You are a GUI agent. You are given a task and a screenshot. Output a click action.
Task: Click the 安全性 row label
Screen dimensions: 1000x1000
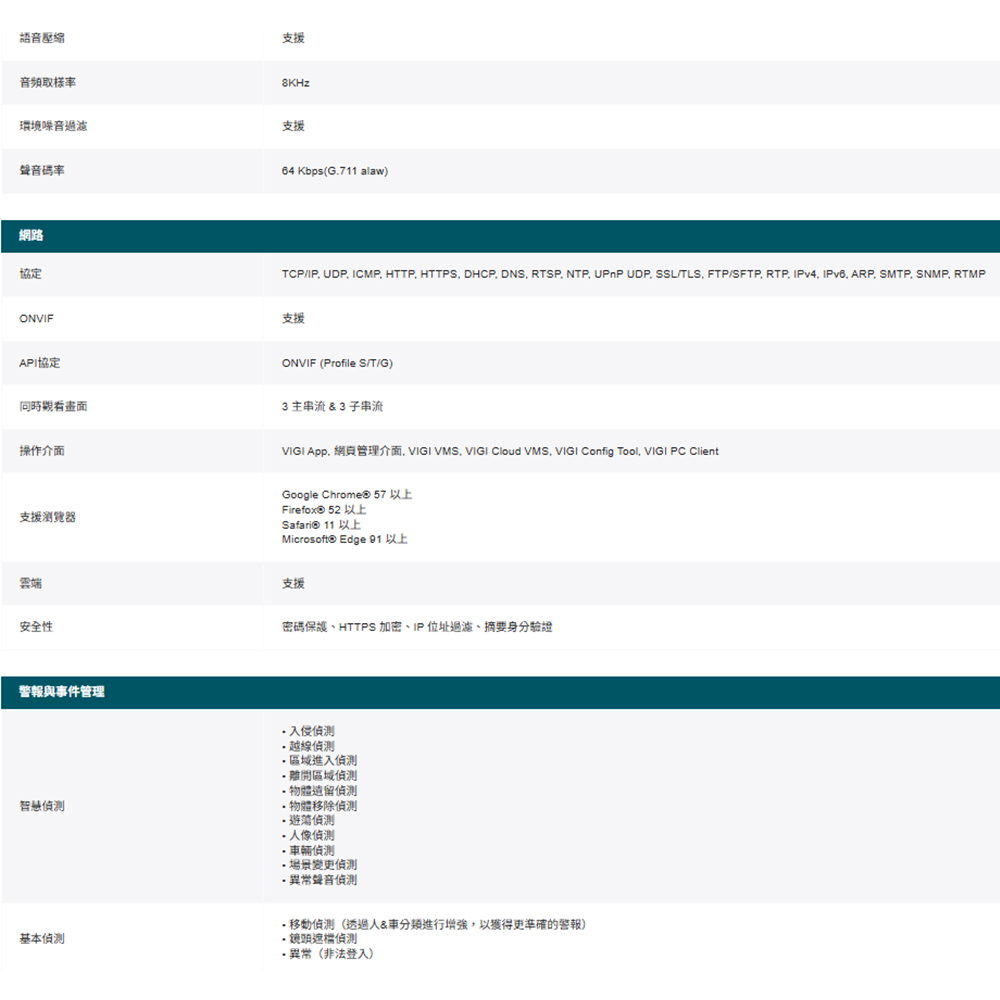[37, 627]
